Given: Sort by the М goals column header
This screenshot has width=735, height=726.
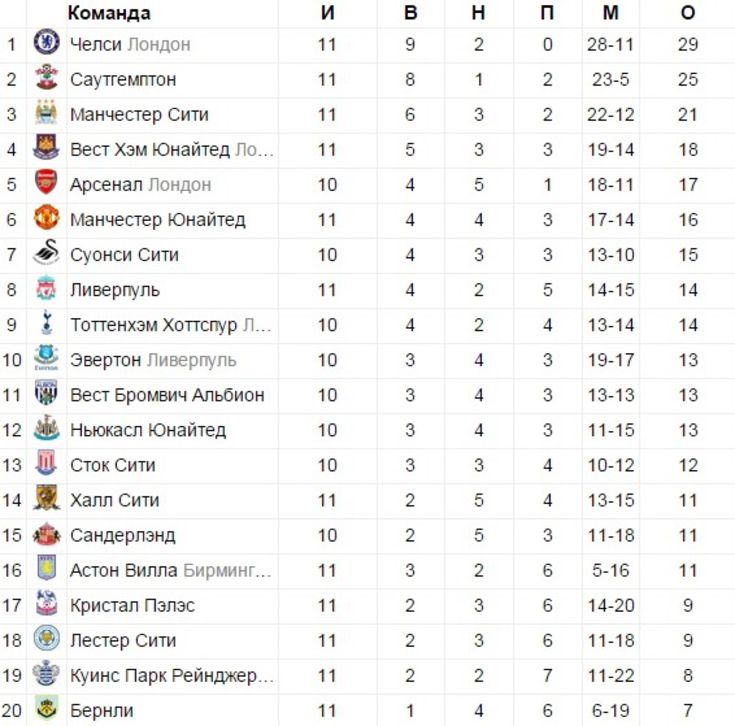Looking at the screenshot, I should pos(610,13).
